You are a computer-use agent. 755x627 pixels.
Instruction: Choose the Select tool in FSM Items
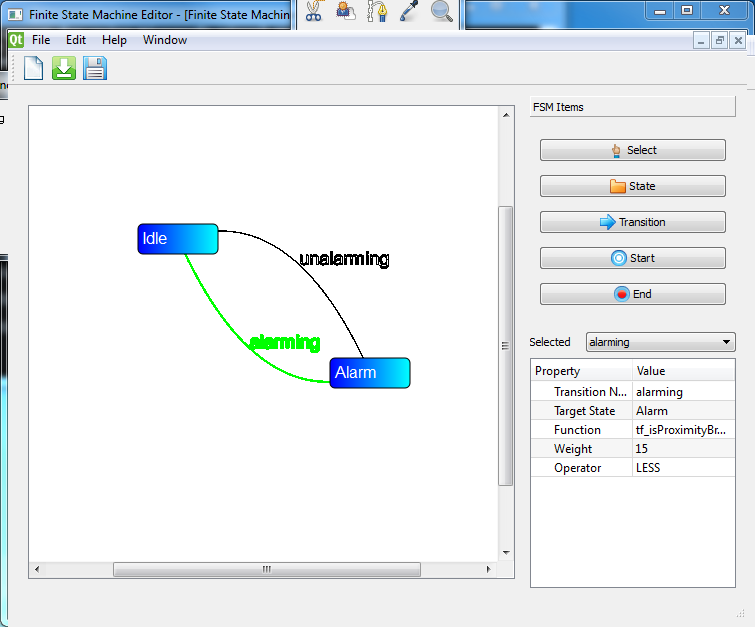(632, 150)
